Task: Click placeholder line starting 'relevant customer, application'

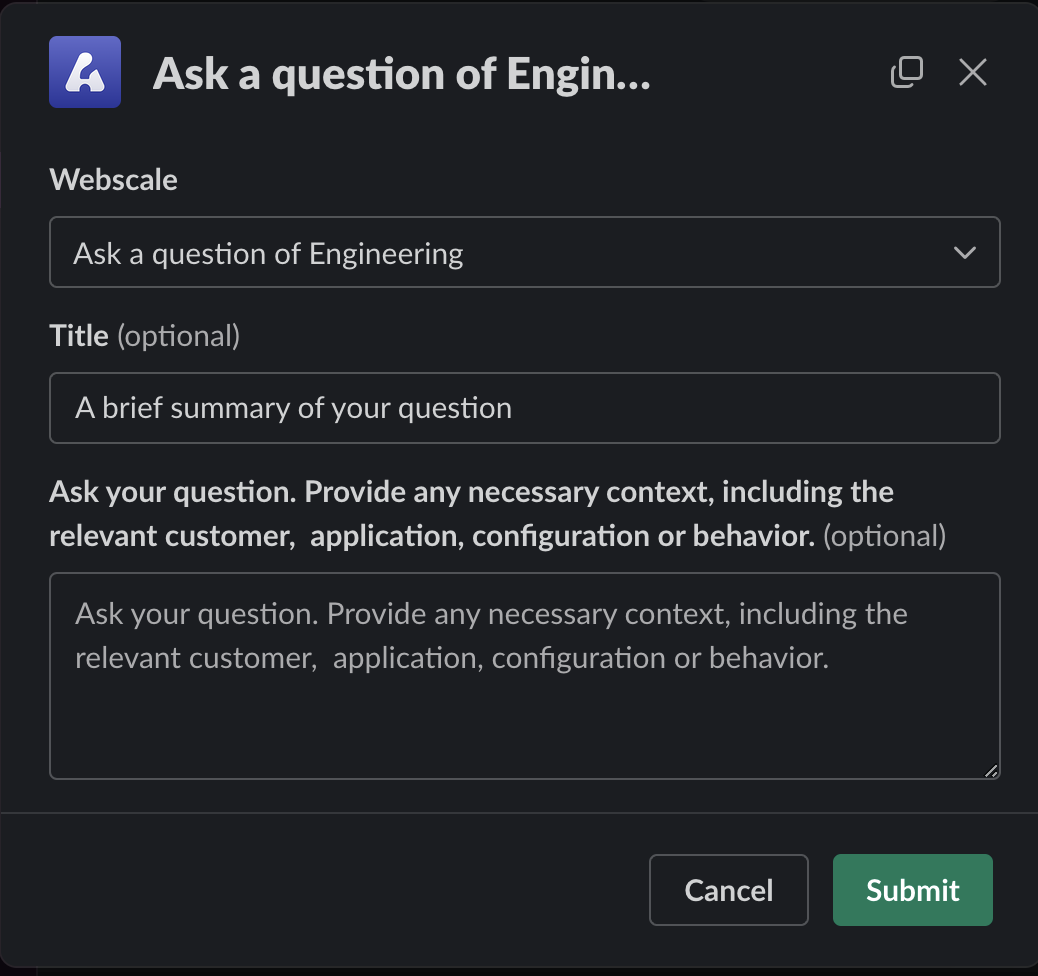Action: (x=452, y=658)
